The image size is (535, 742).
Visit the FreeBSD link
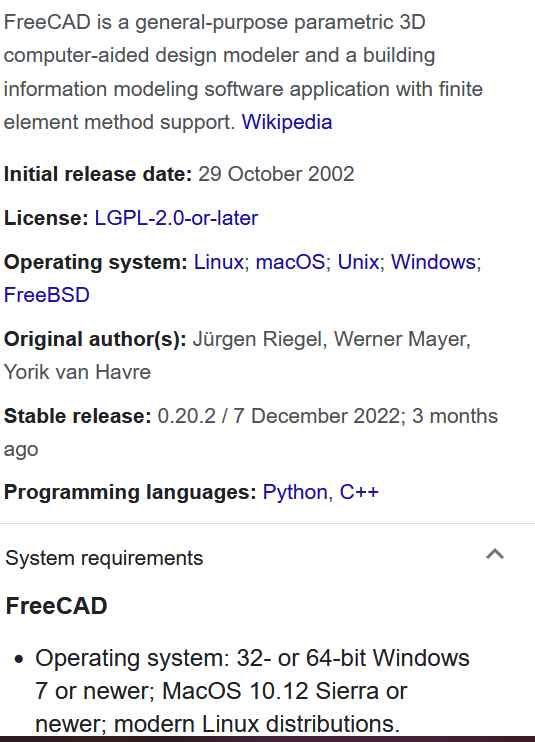47,295
